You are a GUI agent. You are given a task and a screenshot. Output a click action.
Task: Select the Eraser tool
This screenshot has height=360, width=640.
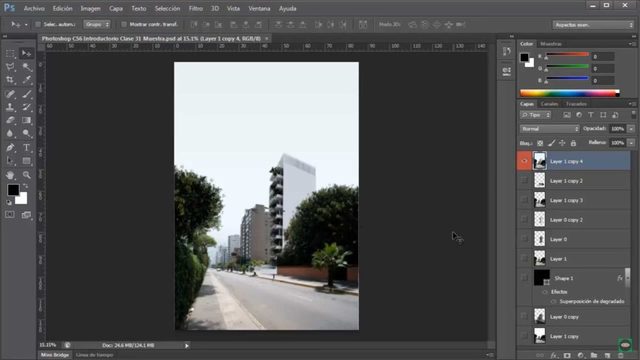click(10, 120)
